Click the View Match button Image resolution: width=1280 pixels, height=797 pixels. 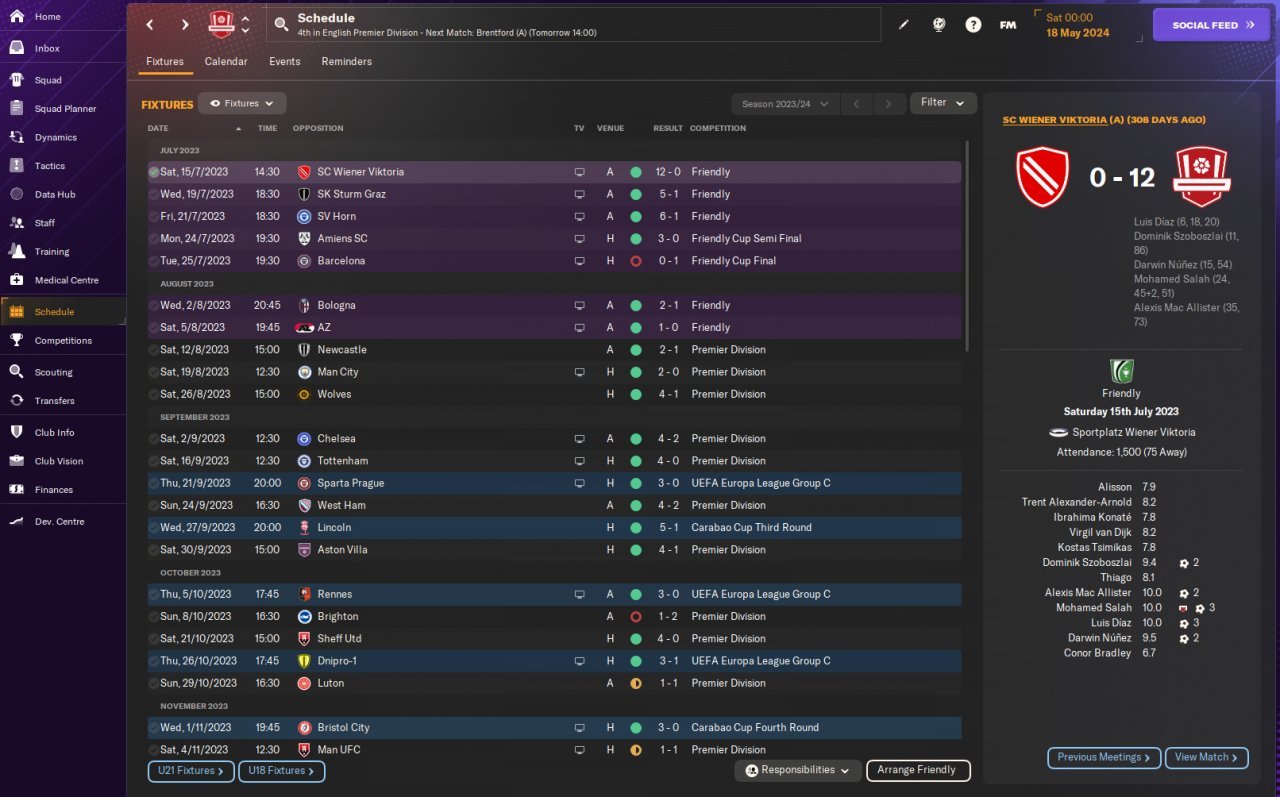tap(1206, 758)
